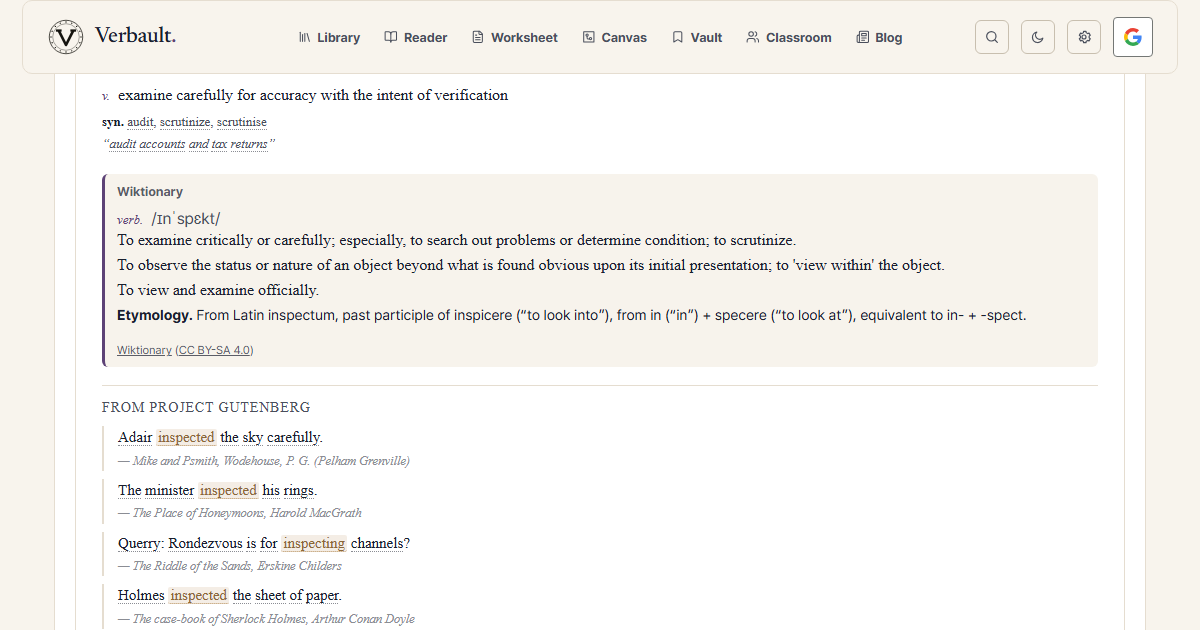
Task: Click definition 'To view and examine officially.'
Action: click(x=218, y=290)
